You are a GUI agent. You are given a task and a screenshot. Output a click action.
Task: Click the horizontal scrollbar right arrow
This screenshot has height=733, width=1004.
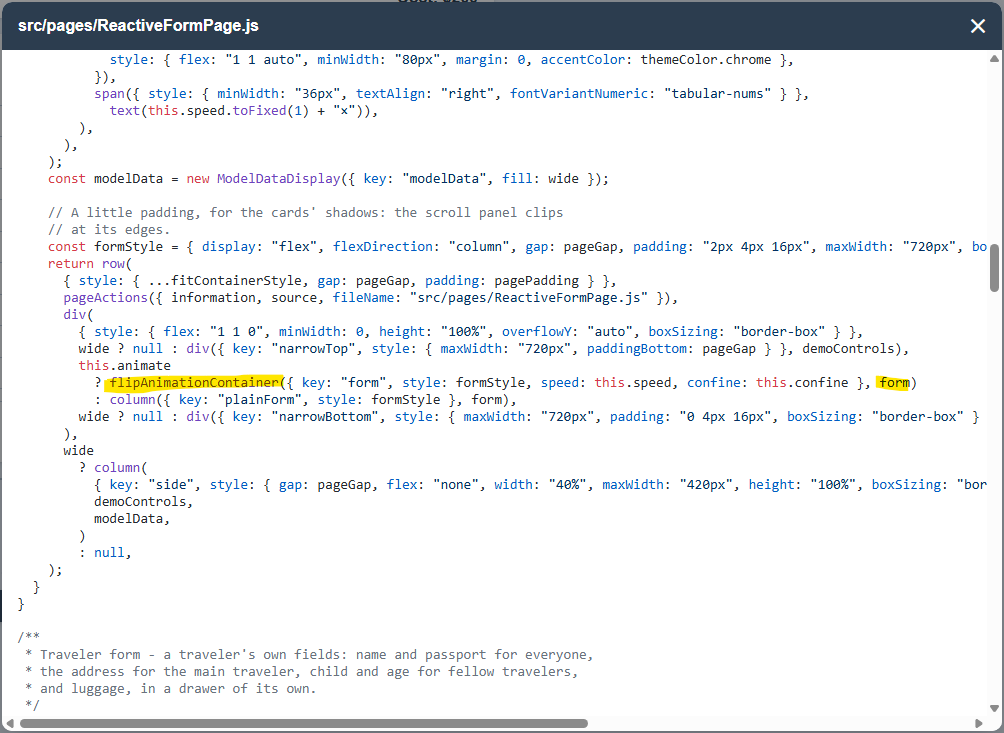coord(978,723)
